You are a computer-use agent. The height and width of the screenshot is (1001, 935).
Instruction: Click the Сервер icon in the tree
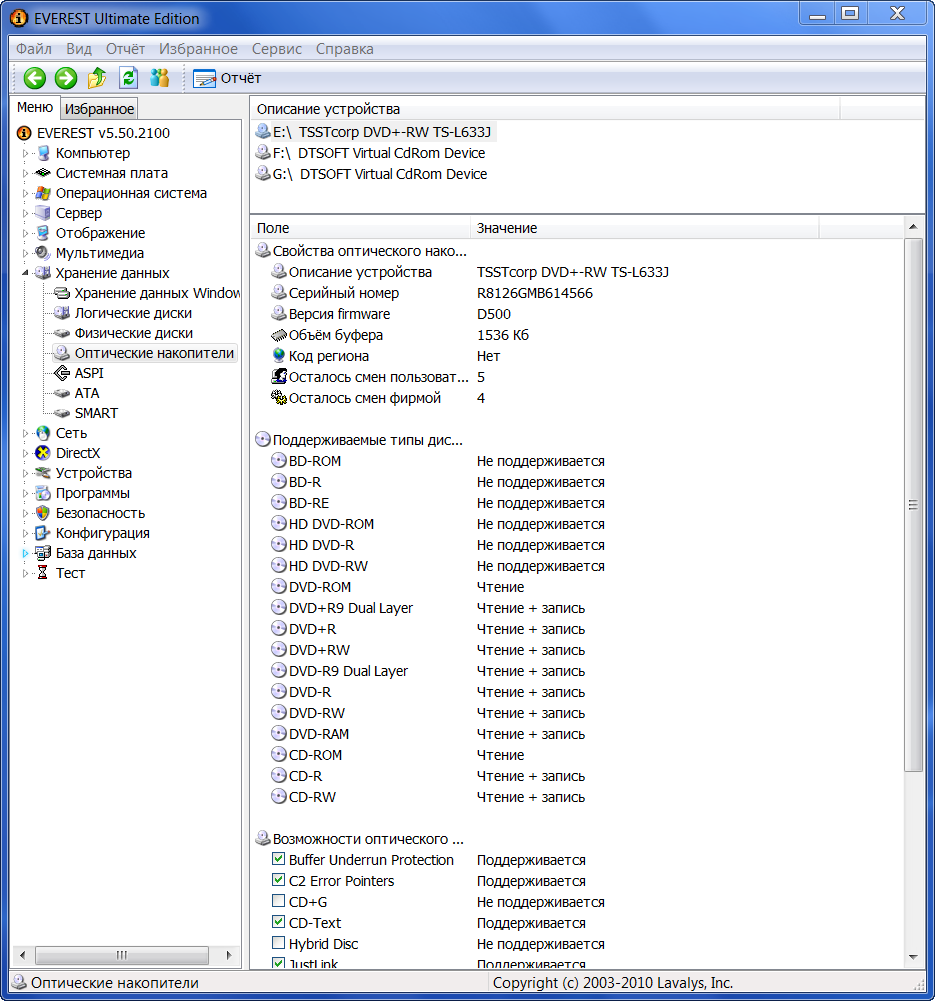[43, 213]
